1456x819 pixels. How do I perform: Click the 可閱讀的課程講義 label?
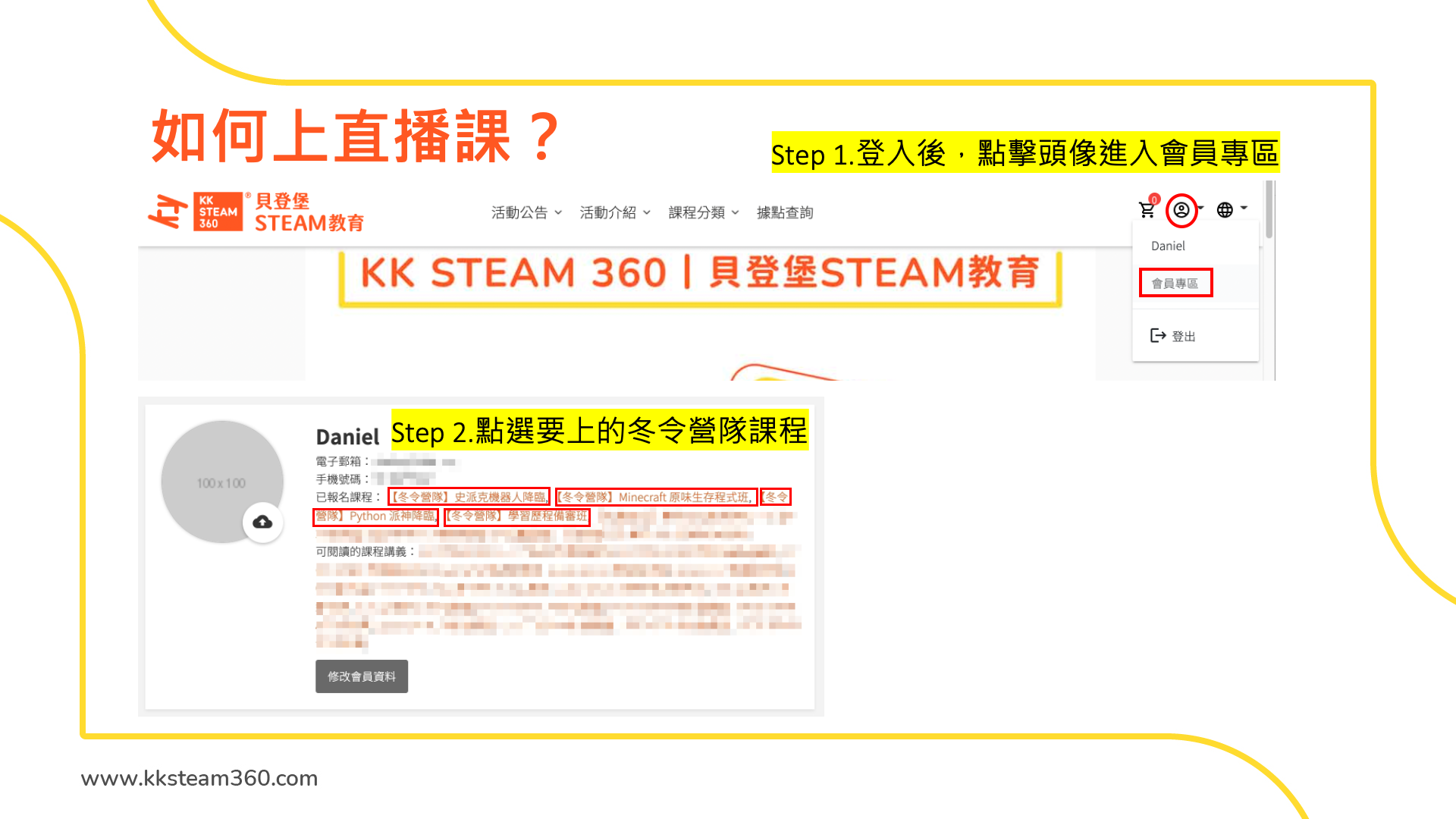click(x=366, y=551)
